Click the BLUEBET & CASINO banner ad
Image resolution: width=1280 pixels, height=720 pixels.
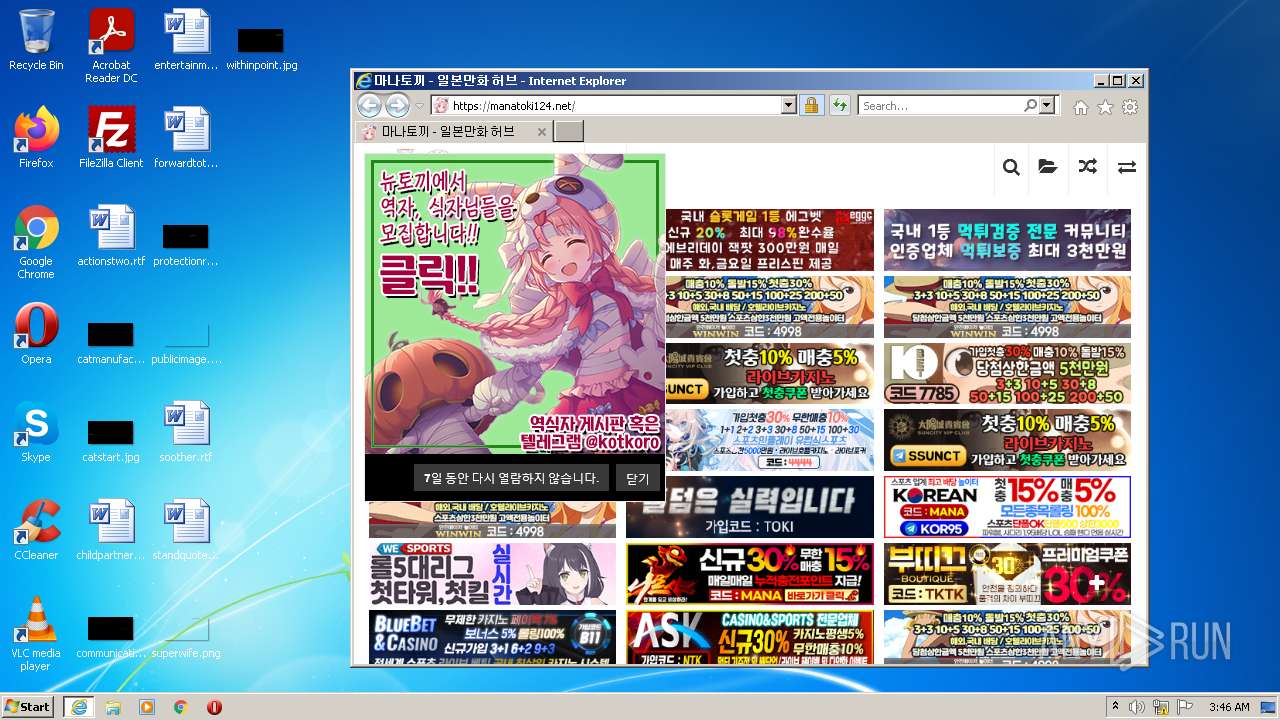point(492,637)
